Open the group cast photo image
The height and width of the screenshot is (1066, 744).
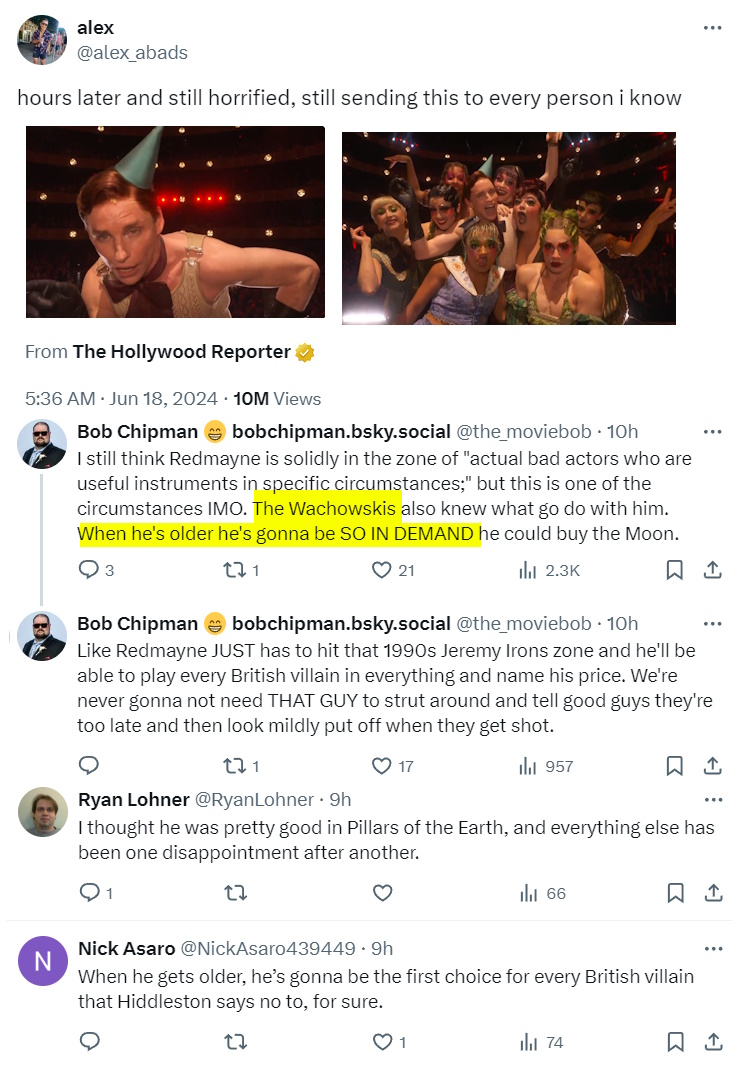509,228
